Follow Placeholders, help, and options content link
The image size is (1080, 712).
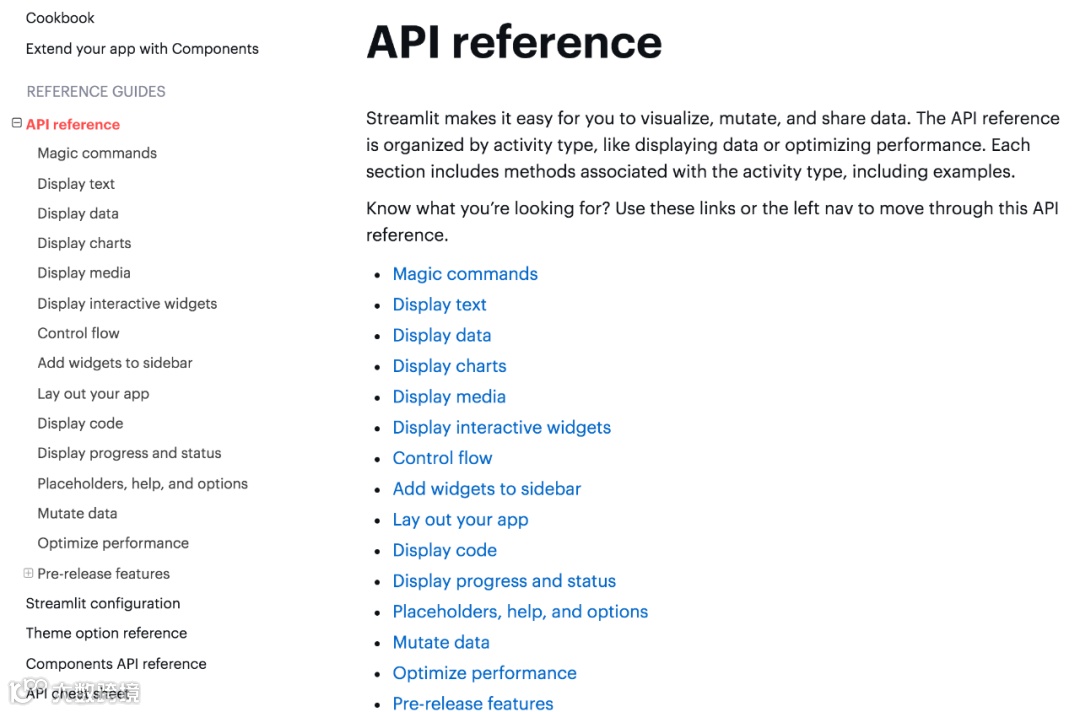pos(520,611)
